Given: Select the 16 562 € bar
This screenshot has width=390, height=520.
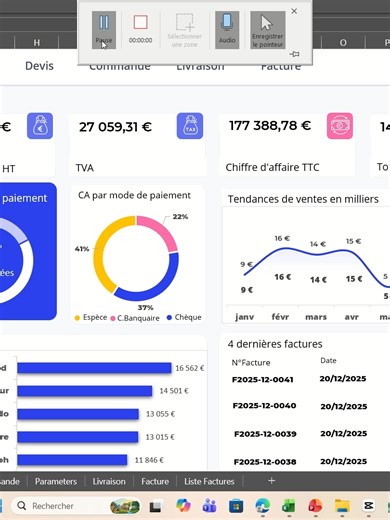Looking at the screenshot, I should [x=94, y=368].
